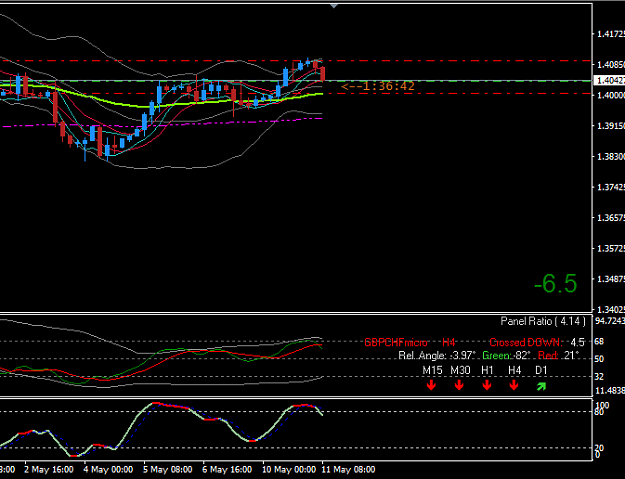Click the red down arrow under white H4 label

pos(514,385)
